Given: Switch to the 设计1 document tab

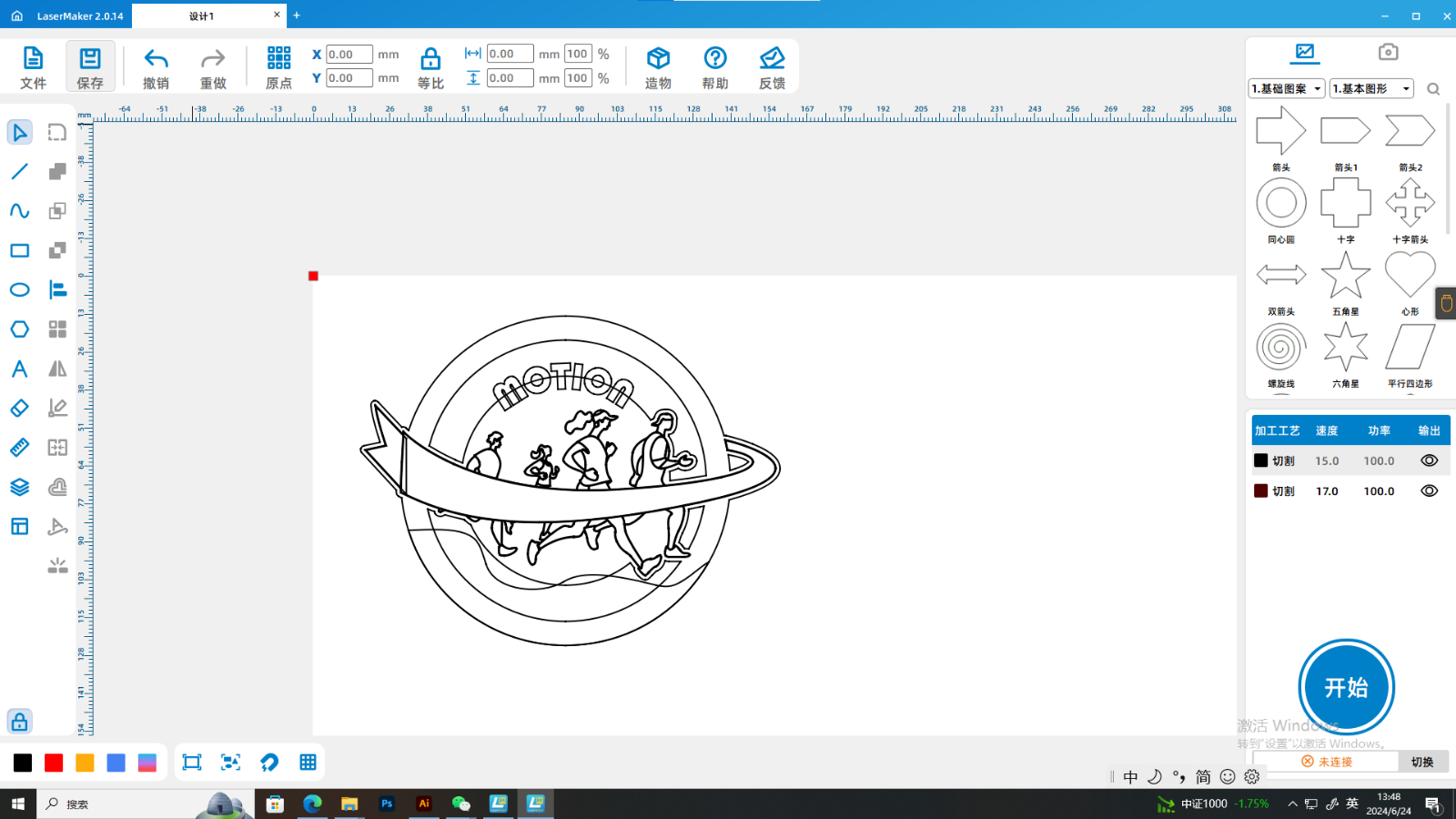Looking at the screenshot, I should (202, 15).
